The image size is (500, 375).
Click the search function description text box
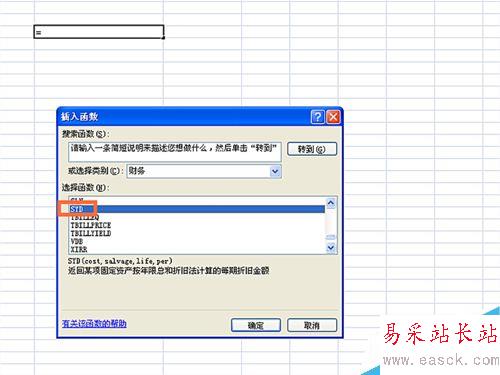click(175, 152)
